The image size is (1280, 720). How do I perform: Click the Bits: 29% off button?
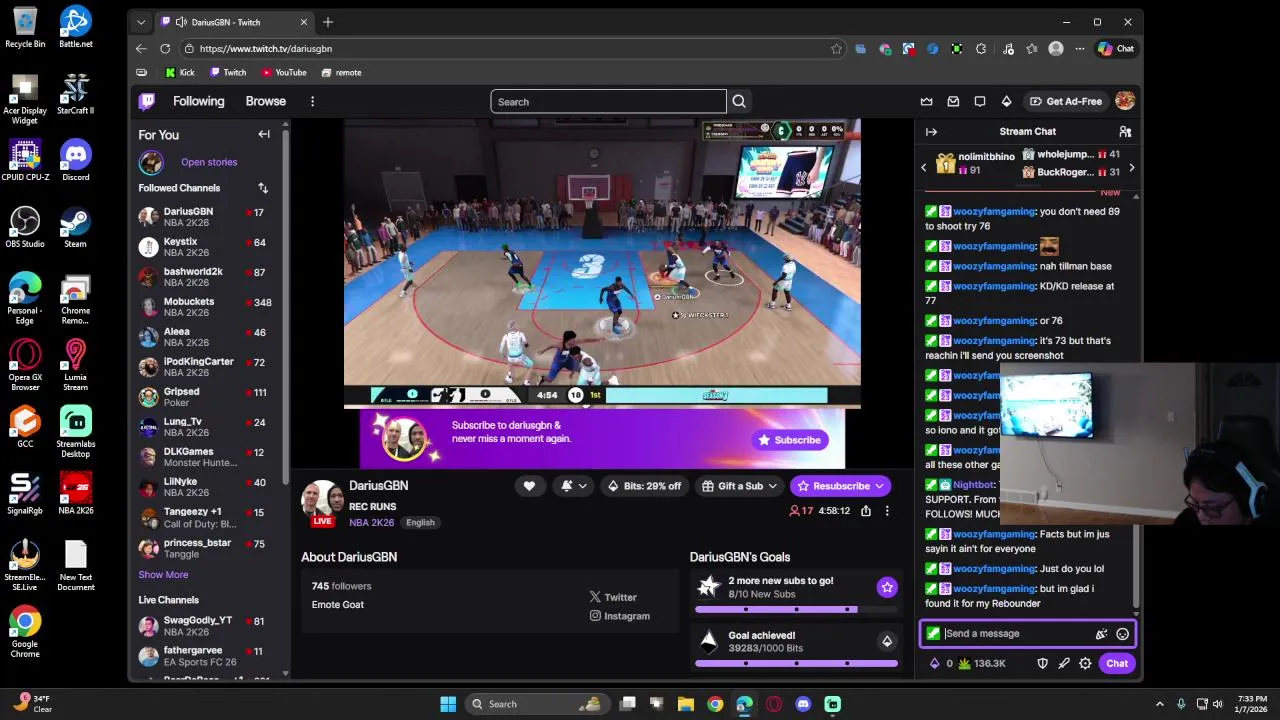coord(644,486)
